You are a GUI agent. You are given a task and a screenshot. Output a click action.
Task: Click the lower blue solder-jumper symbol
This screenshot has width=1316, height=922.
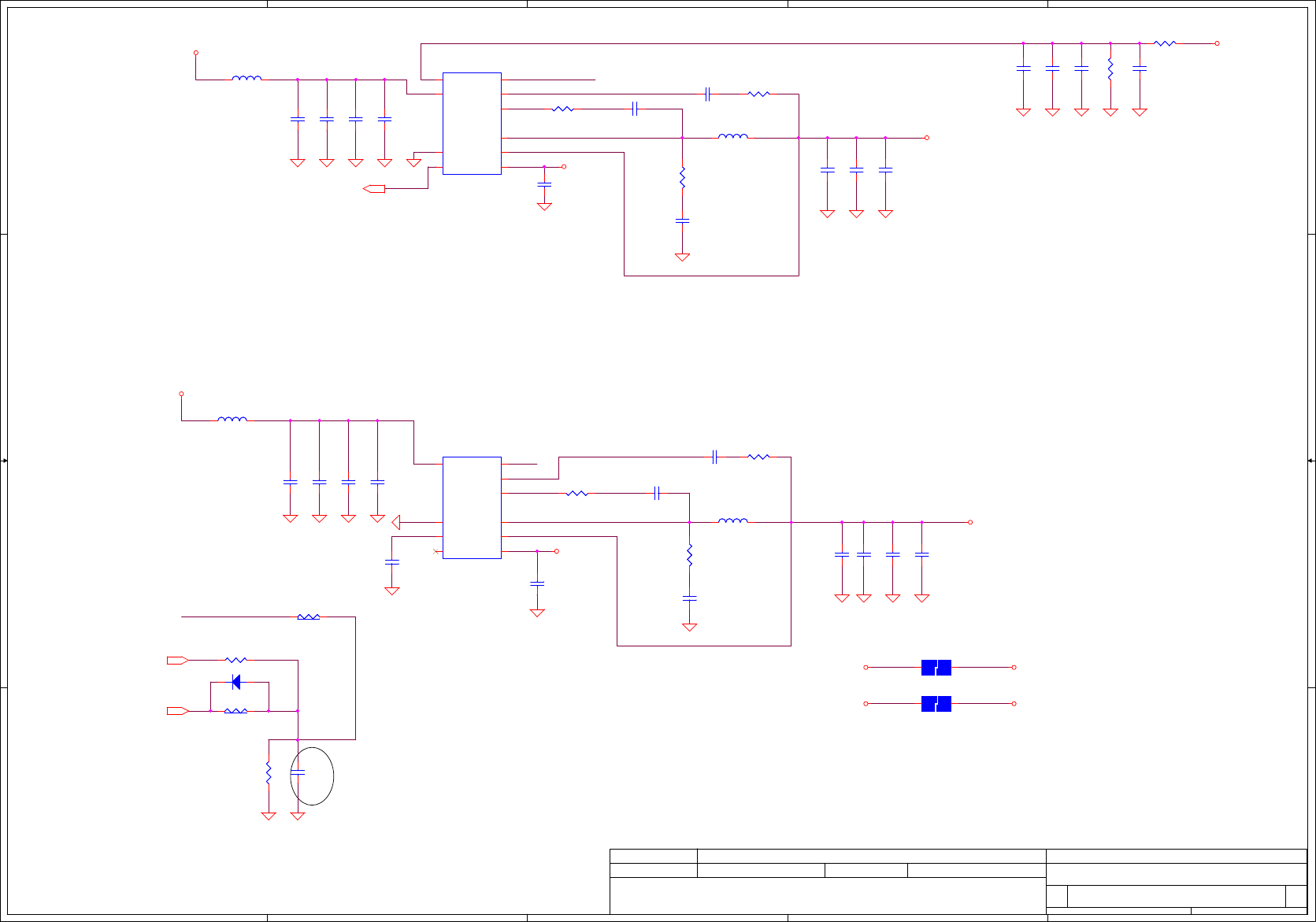[x=936, y=704]
